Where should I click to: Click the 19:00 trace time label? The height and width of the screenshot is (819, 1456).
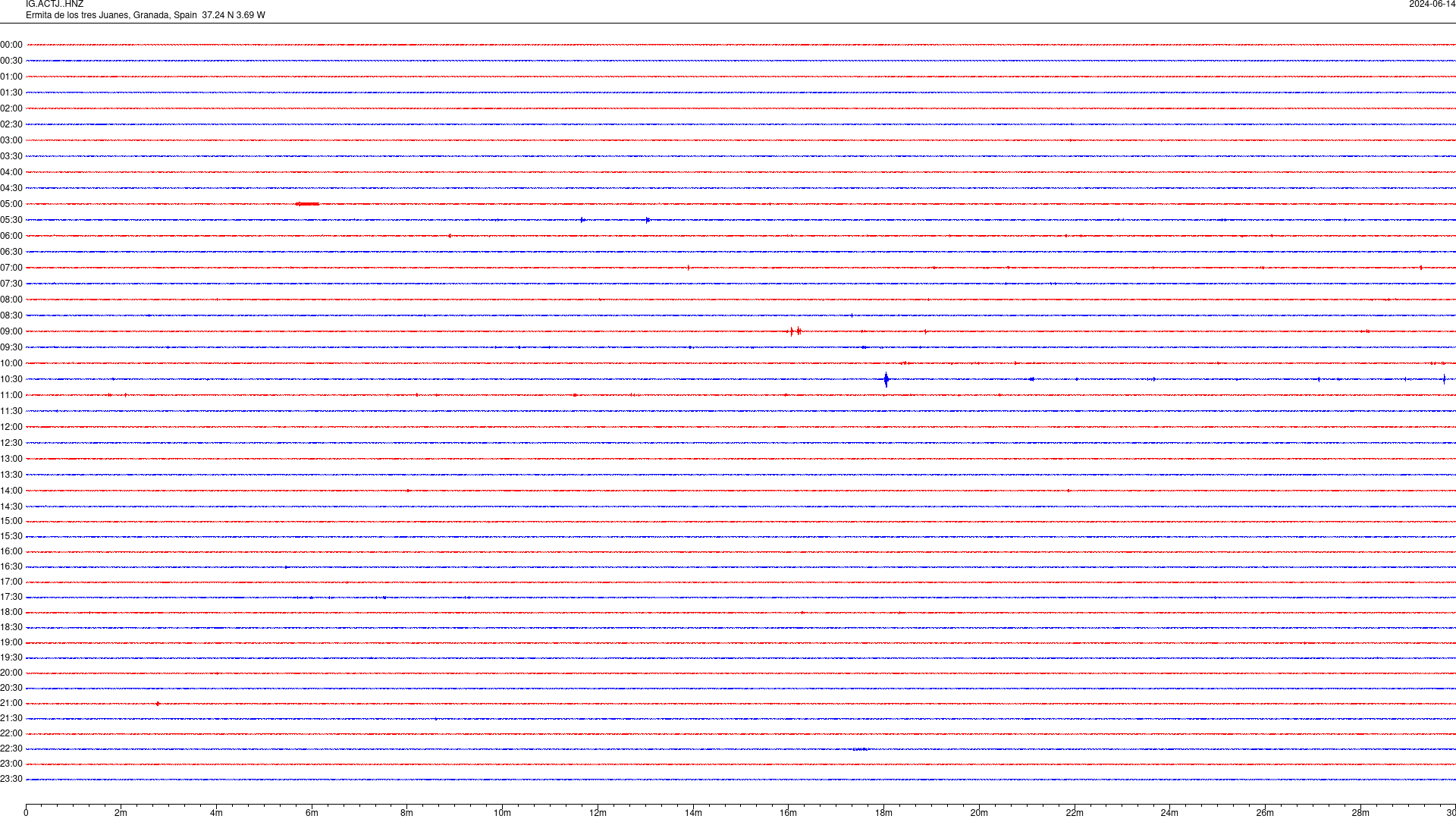tap(11, 642)
